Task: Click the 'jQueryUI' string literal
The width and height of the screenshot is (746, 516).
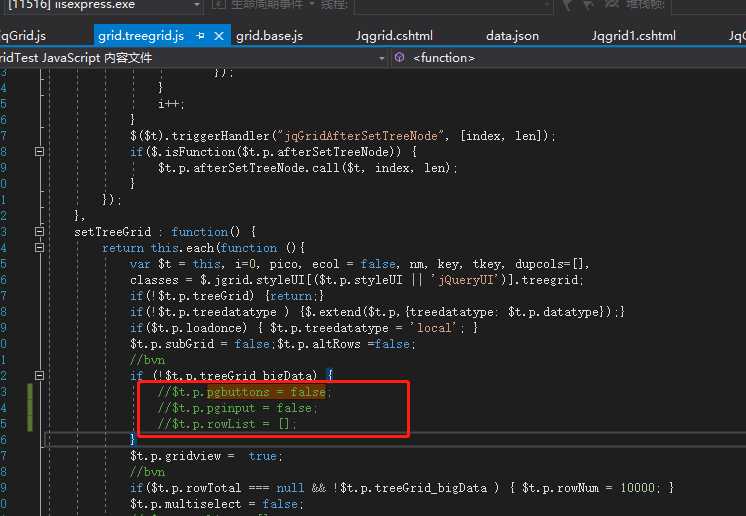Action: click(x=465, y=280)
